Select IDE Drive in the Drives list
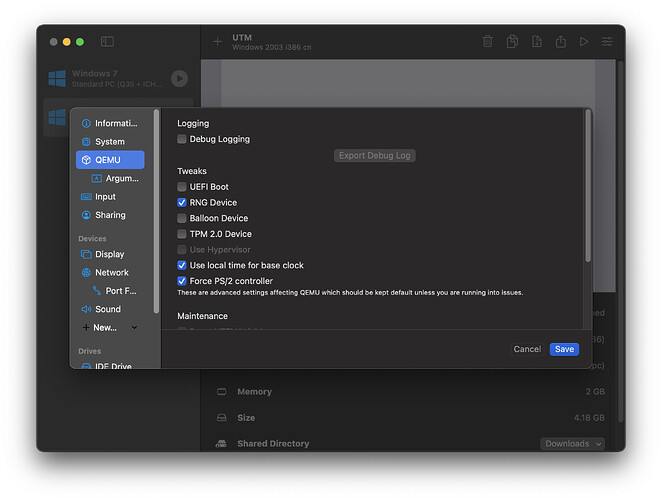Viewport: 662px width, 500px height. pyautogui.click(x=113, y=367)
